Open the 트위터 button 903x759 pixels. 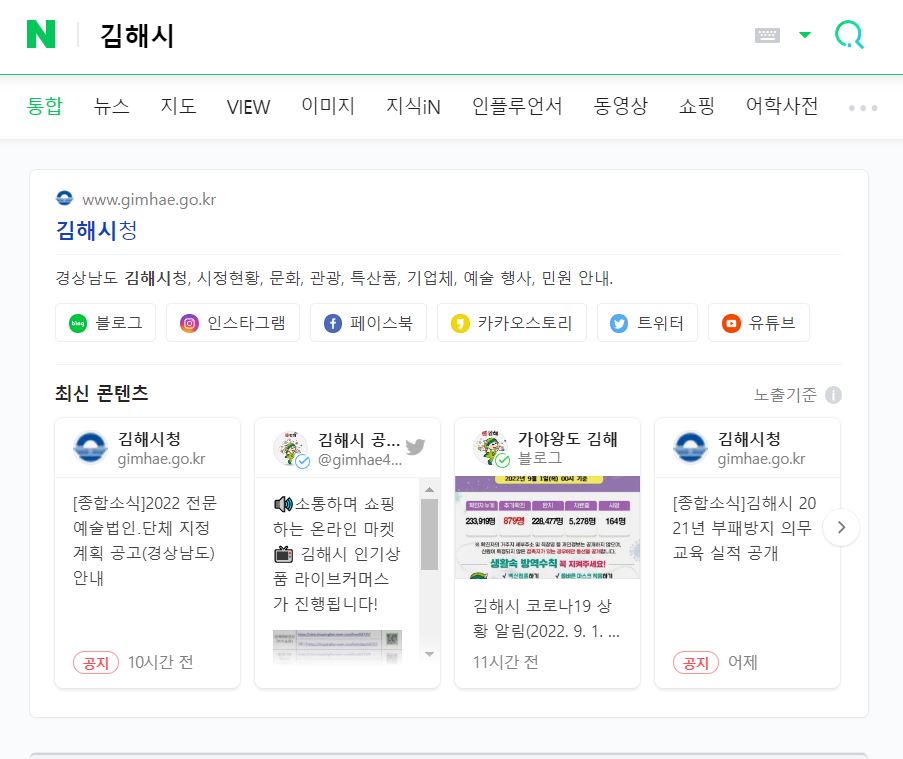coord(647,322)
